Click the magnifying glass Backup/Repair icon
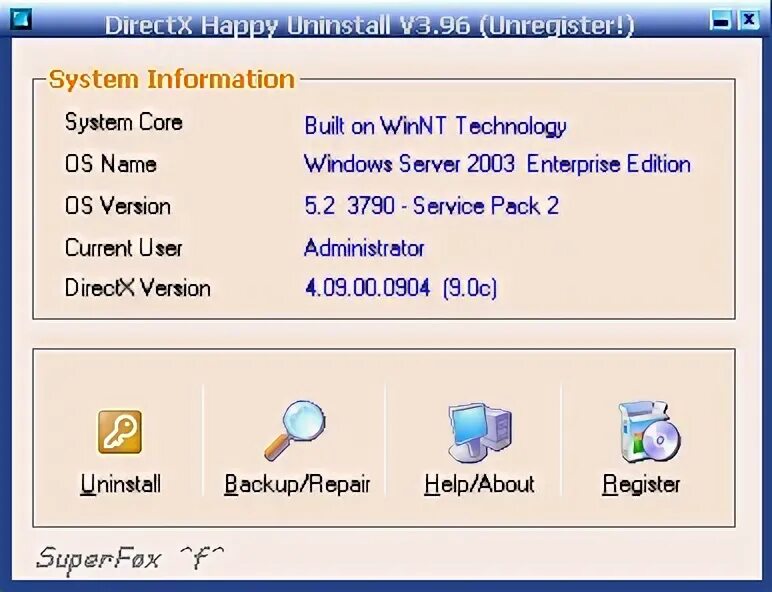The height and width of the screenshot is (592, 772). pos(295,431)
